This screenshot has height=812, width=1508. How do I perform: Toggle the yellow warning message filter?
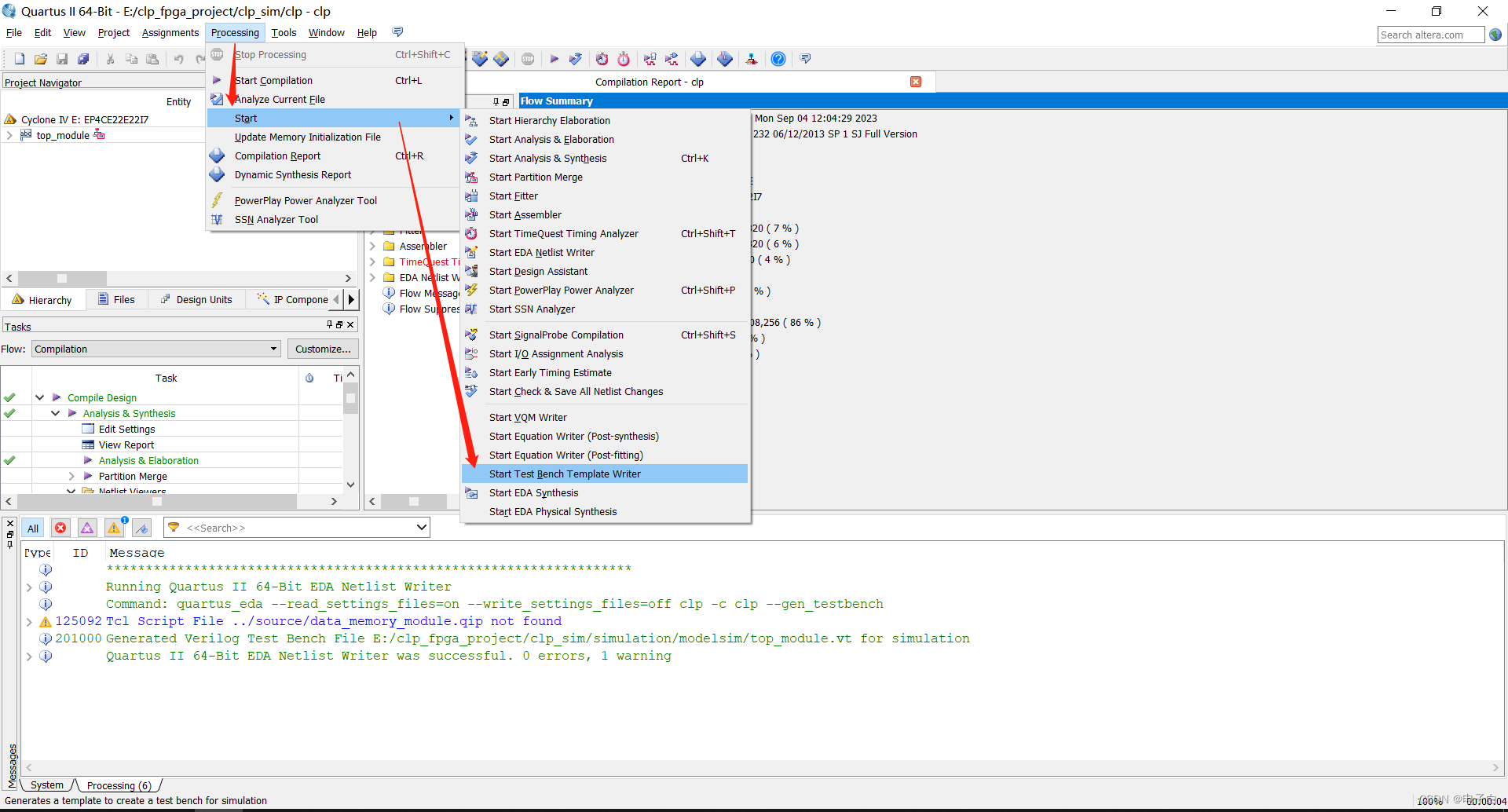tap(115, 528)
